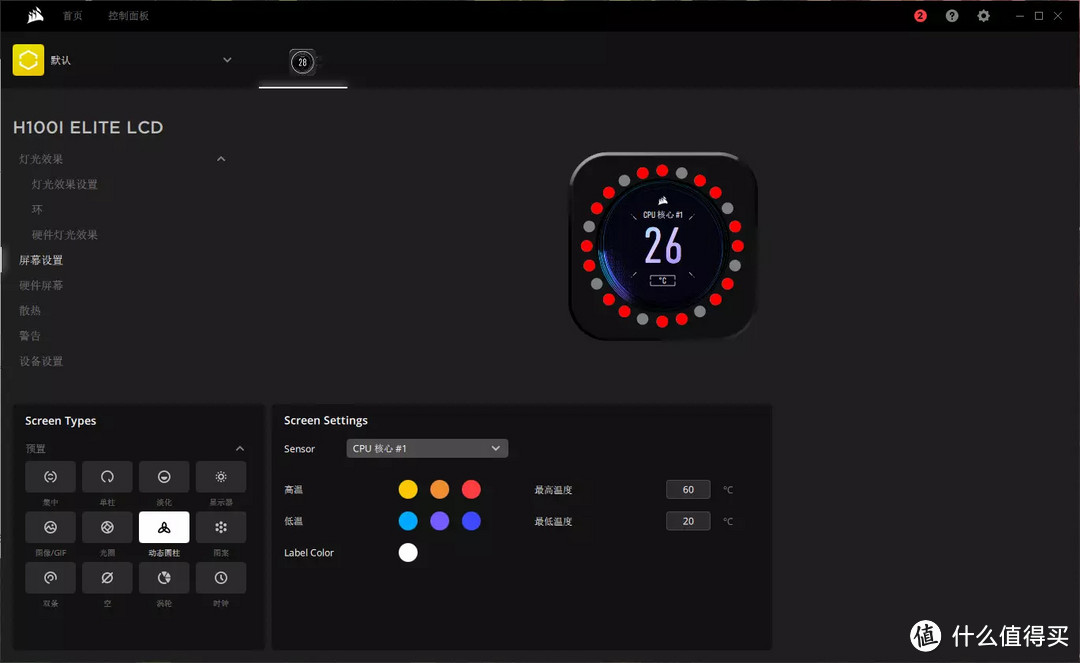The width and height of the screenshot is (1080, 663).
Task: Select the 集中 screen type preset
Action: [50, 476]
